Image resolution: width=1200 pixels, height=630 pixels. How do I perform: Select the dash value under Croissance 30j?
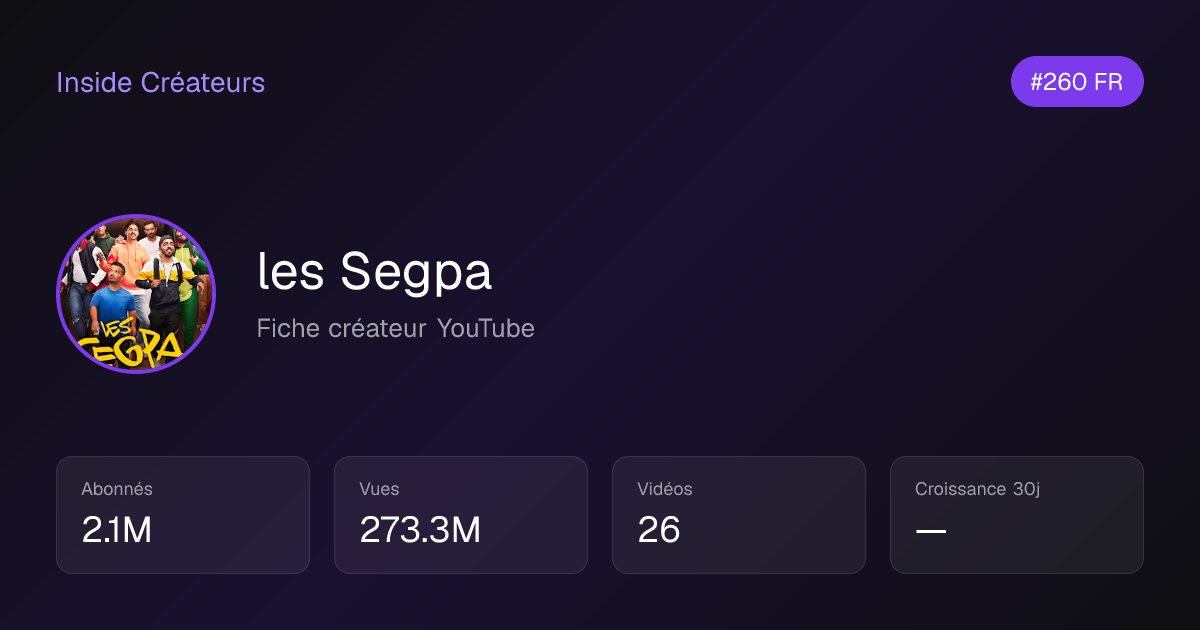coord(931,531)
